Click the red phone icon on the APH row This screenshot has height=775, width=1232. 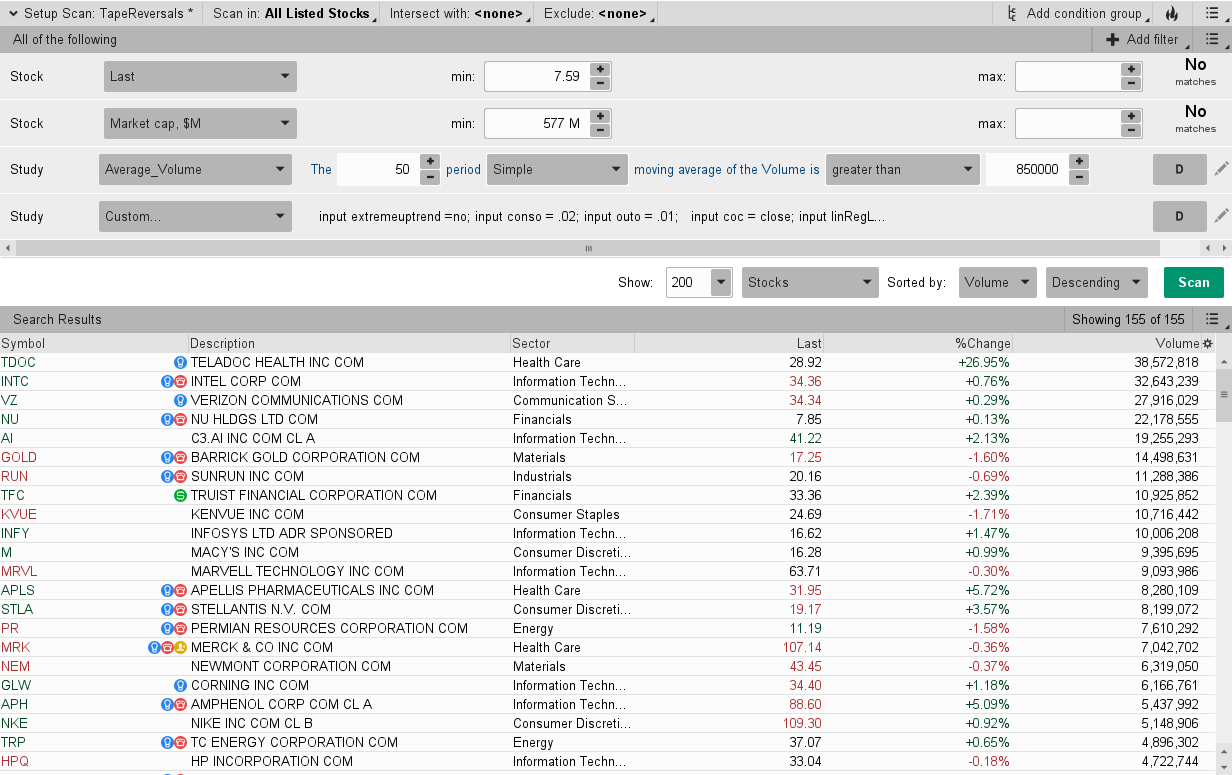pos(181,704)
